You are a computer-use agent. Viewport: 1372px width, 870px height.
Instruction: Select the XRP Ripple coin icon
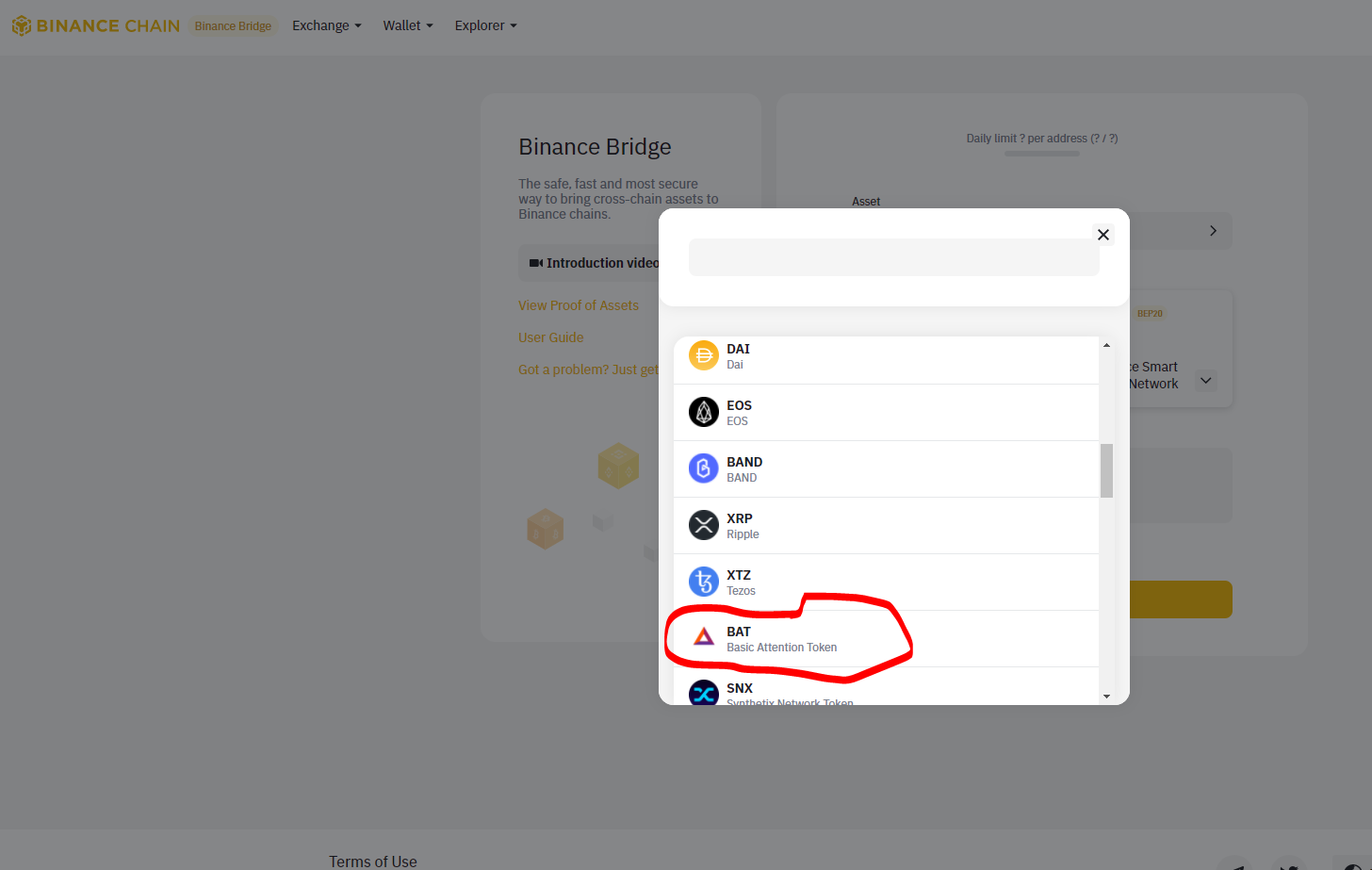[x=704, y=525]
